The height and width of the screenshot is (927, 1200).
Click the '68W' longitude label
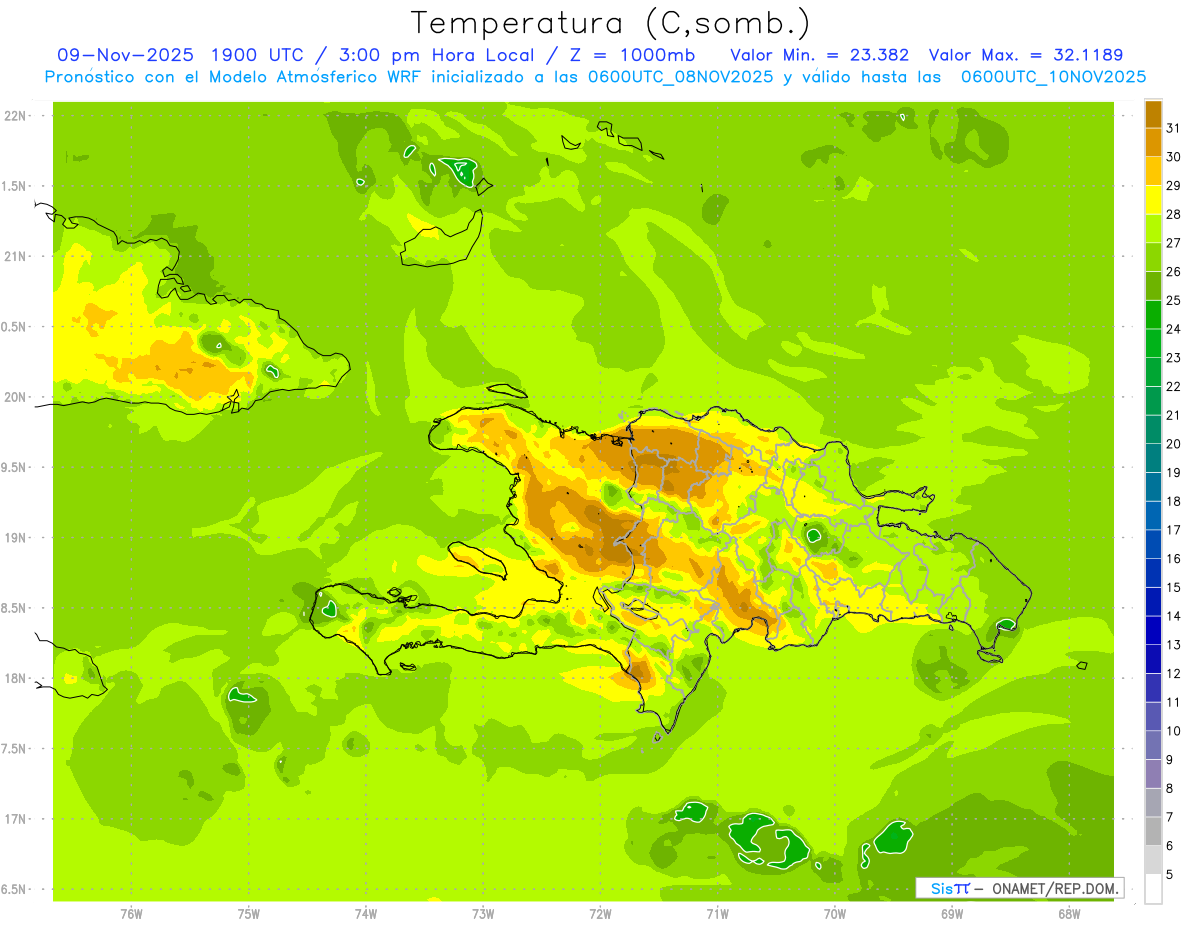click(1069, 913)
